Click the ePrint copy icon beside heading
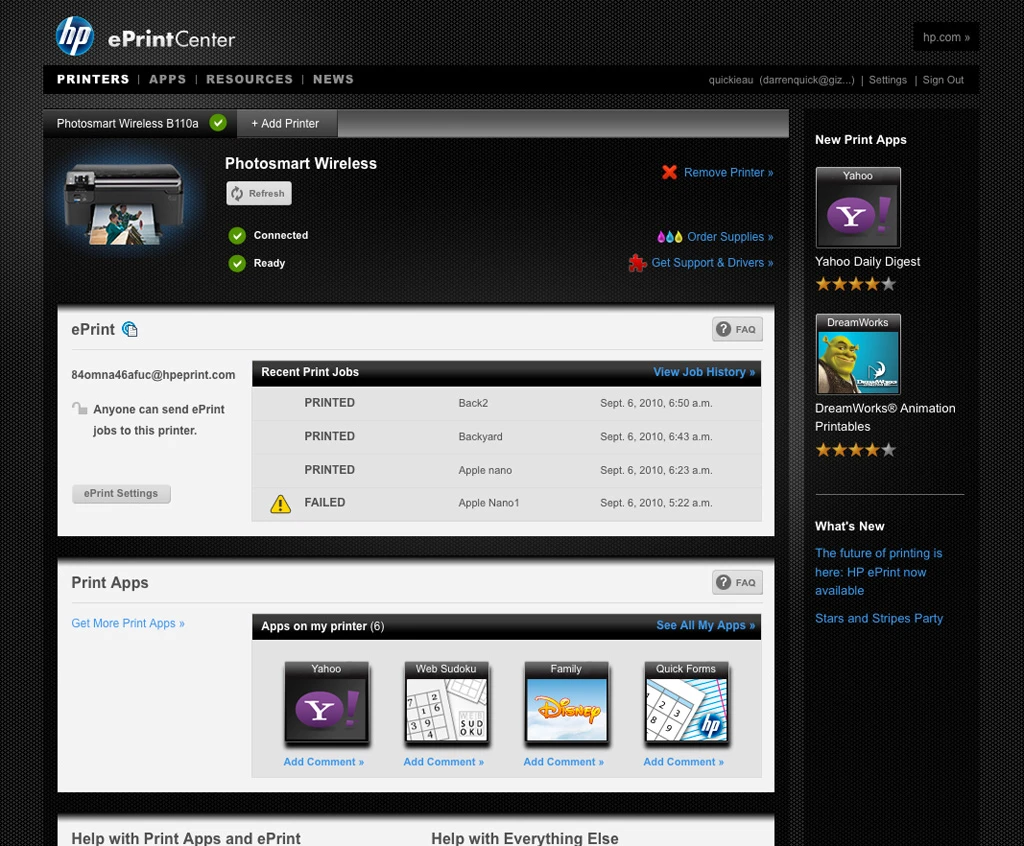1024x846 pixels. click(x=130, y=329)
